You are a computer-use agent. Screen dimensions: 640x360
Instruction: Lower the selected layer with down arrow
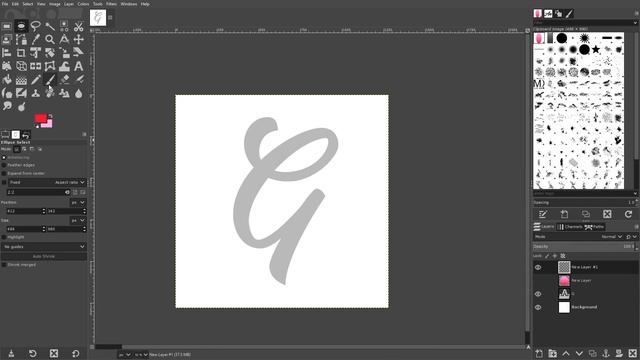pyautogui.click(x=579, y=353)
